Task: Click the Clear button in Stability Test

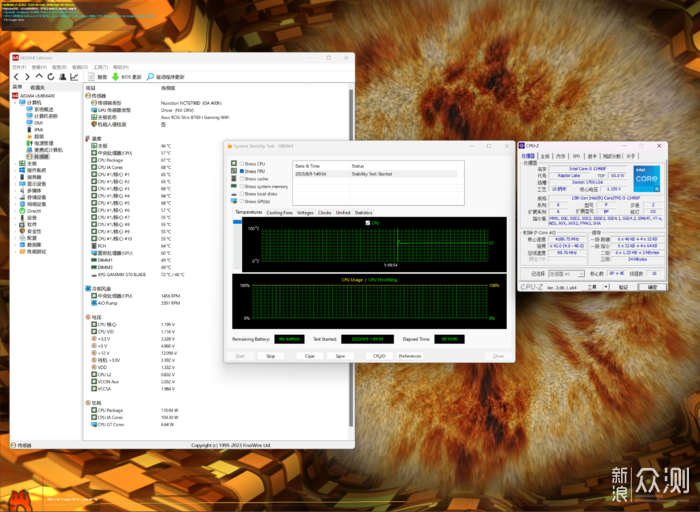Action: click(310, 356)
